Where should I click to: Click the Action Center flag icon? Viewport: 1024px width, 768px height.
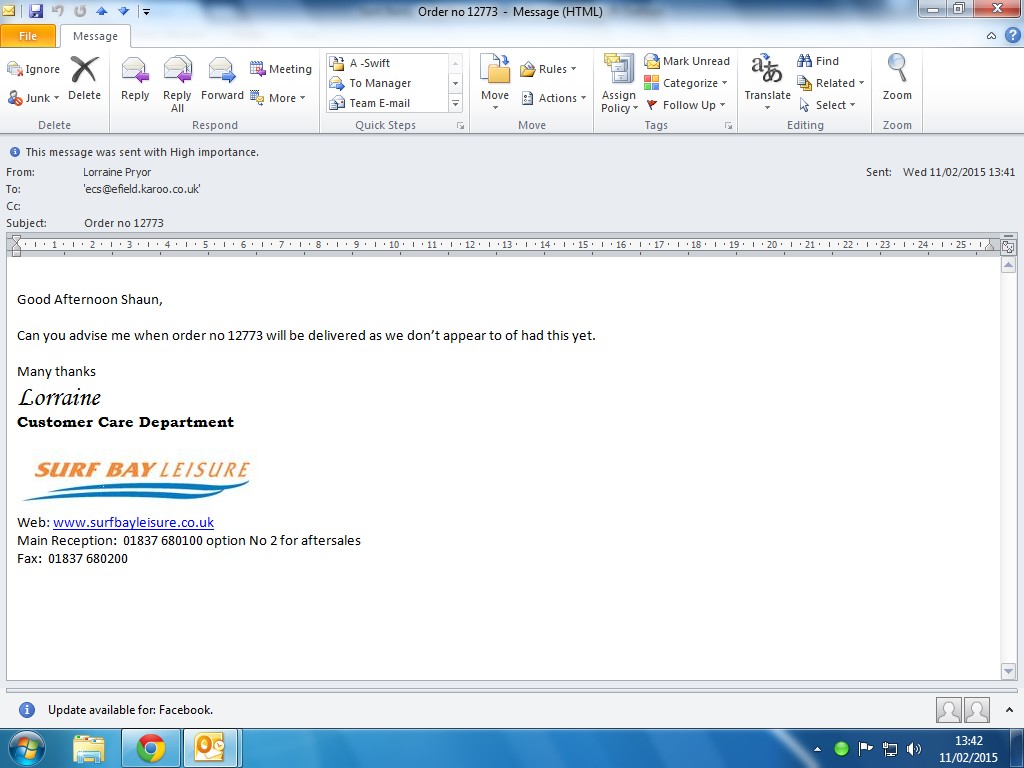coord(865,748)
